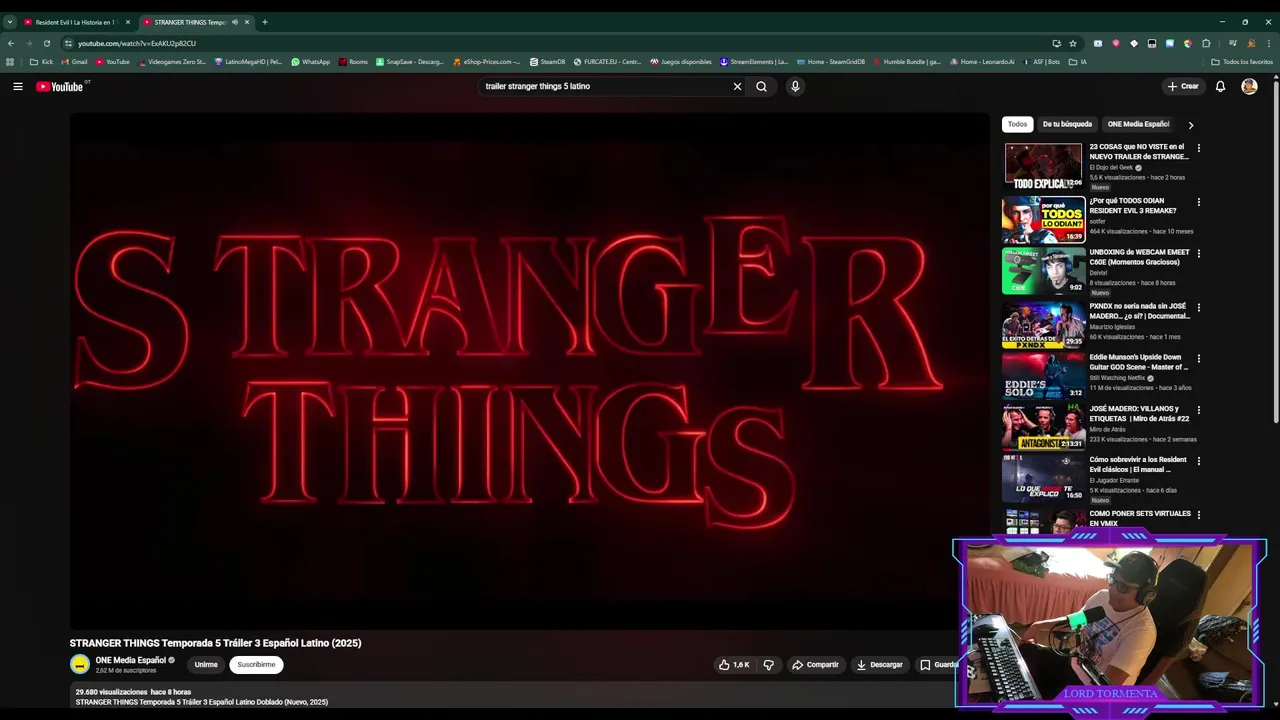The width and height of the screenshot is (1280, 720).
Task: Open the SteamDB bookmark
Action: point(547,62)
